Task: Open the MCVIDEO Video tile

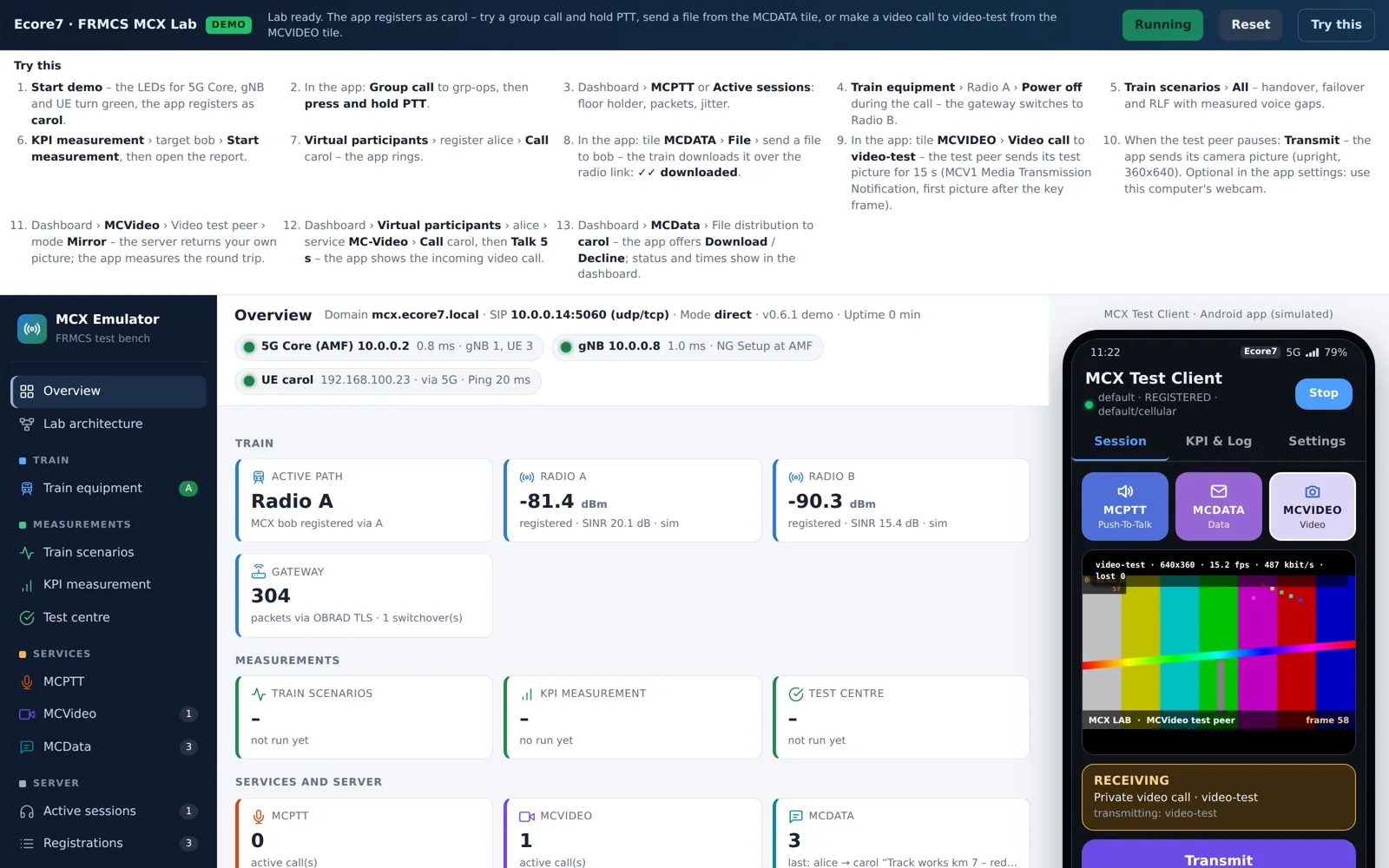Action: coord(1312,507)
